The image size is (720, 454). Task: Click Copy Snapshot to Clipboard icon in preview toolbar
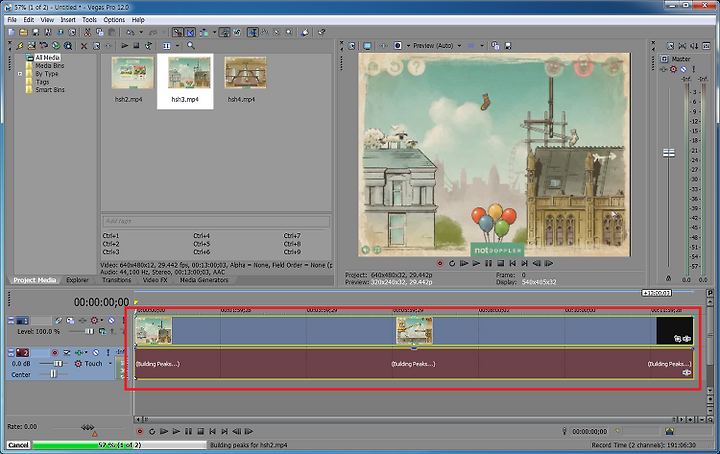point(495,45)
